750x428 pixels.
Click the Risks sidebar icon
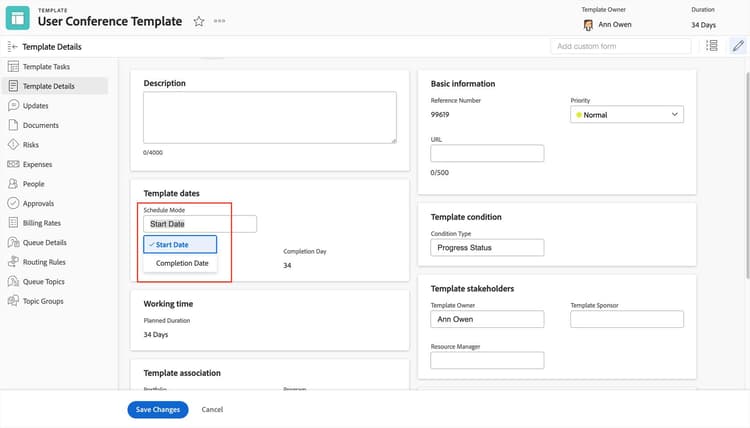point(13,145)
